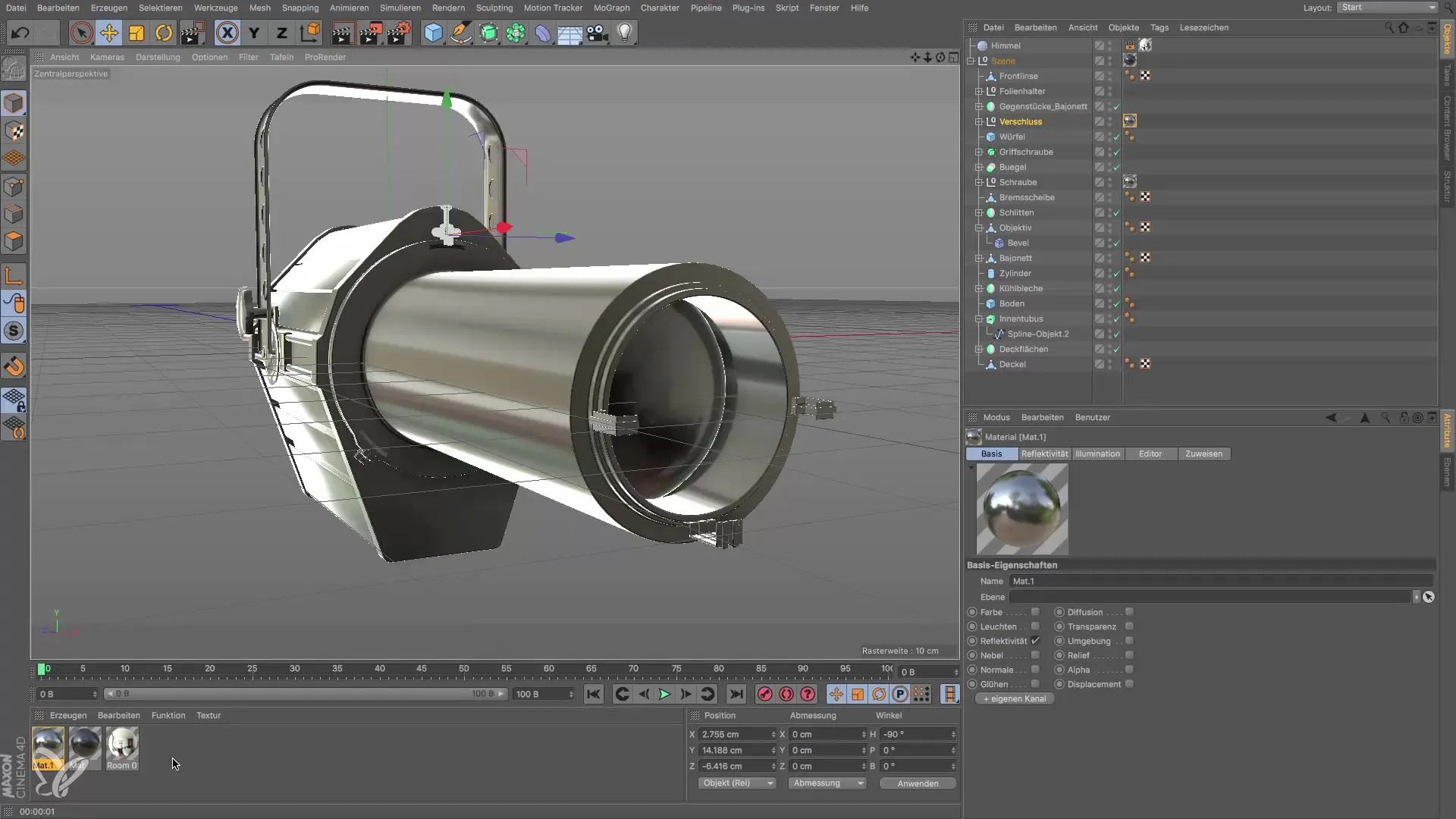Toggle X-axis lock button
Screen dimensions: 1456x819
pos(227,33)
